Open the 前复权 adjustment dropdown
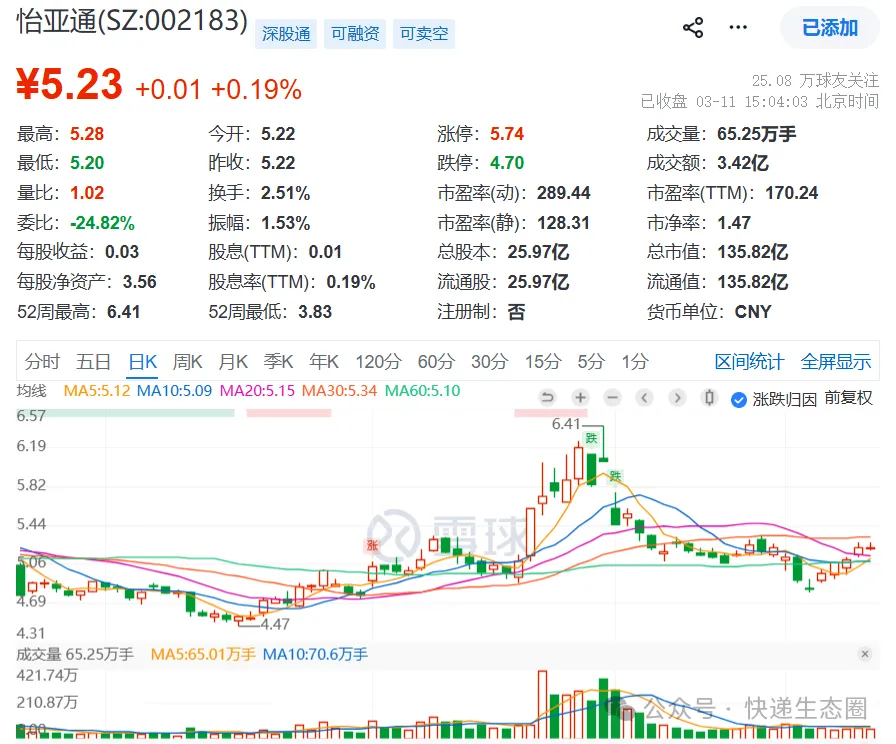The width and height of the screenshot is (896, 744). [848, 398]
